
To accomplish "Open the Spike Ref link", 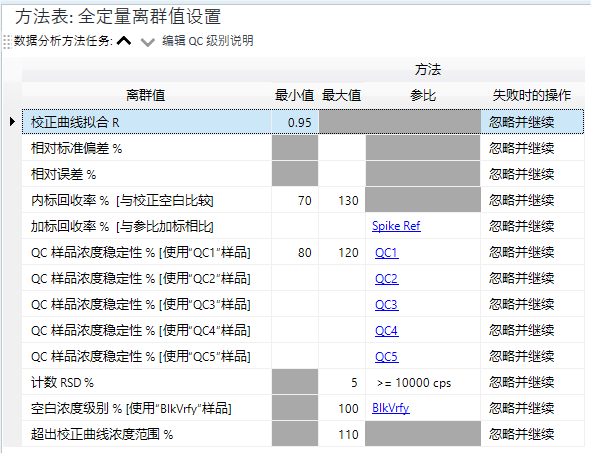I will tap(396, 226).
